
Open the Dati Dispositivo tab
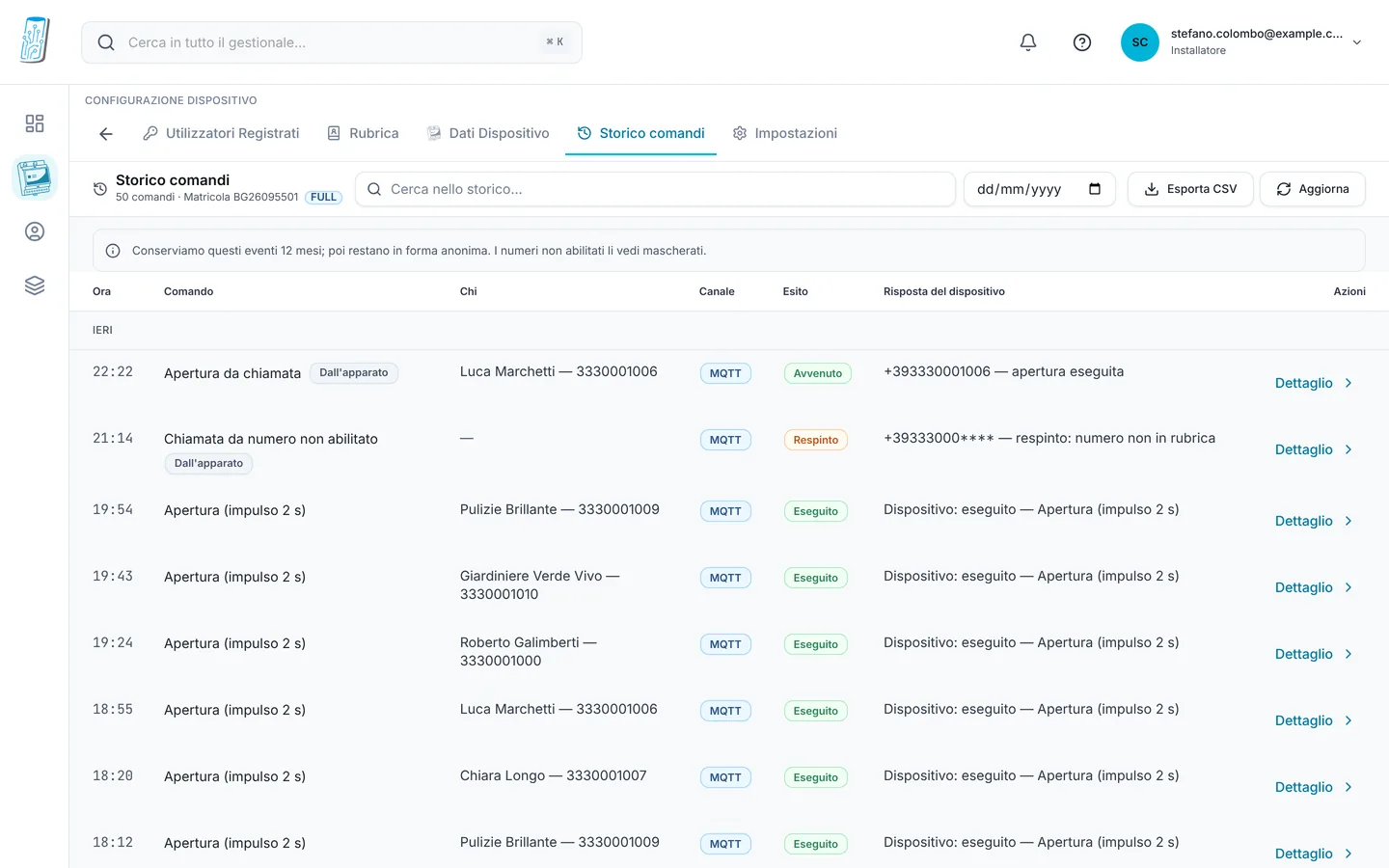tap(488, 133)
